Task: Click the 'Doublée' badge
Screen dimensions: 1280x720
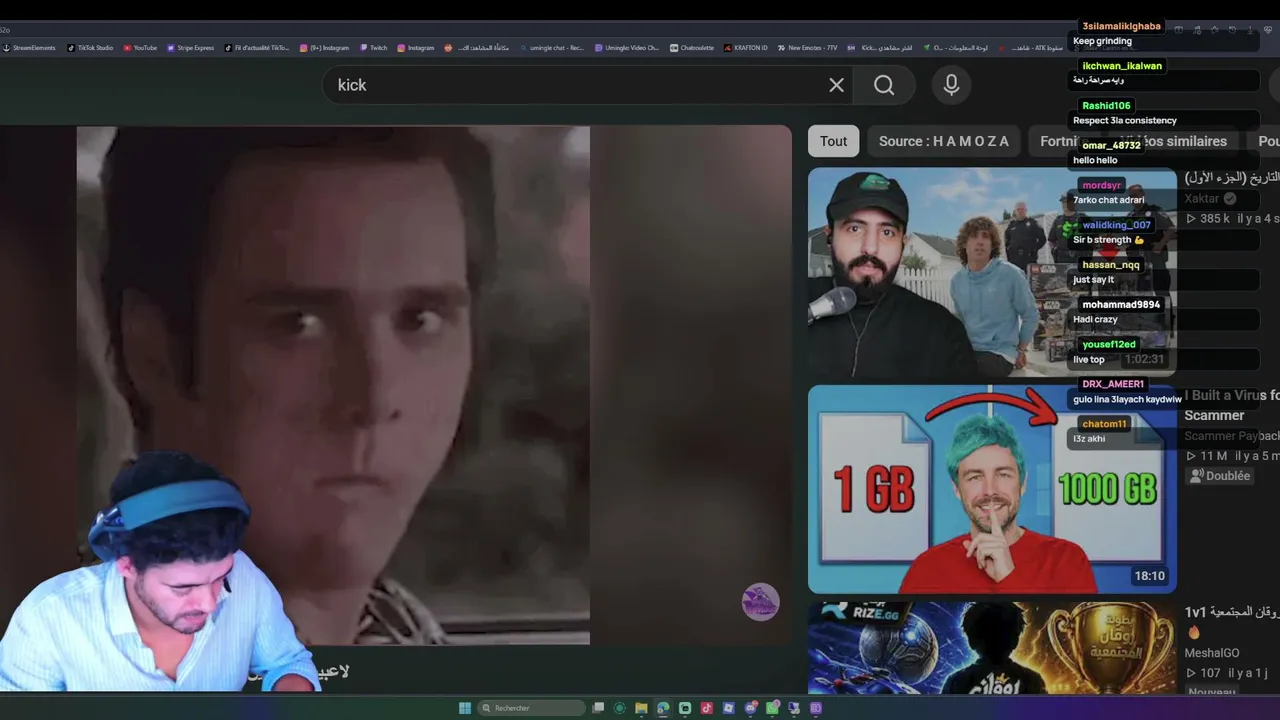Action: 1220,476
